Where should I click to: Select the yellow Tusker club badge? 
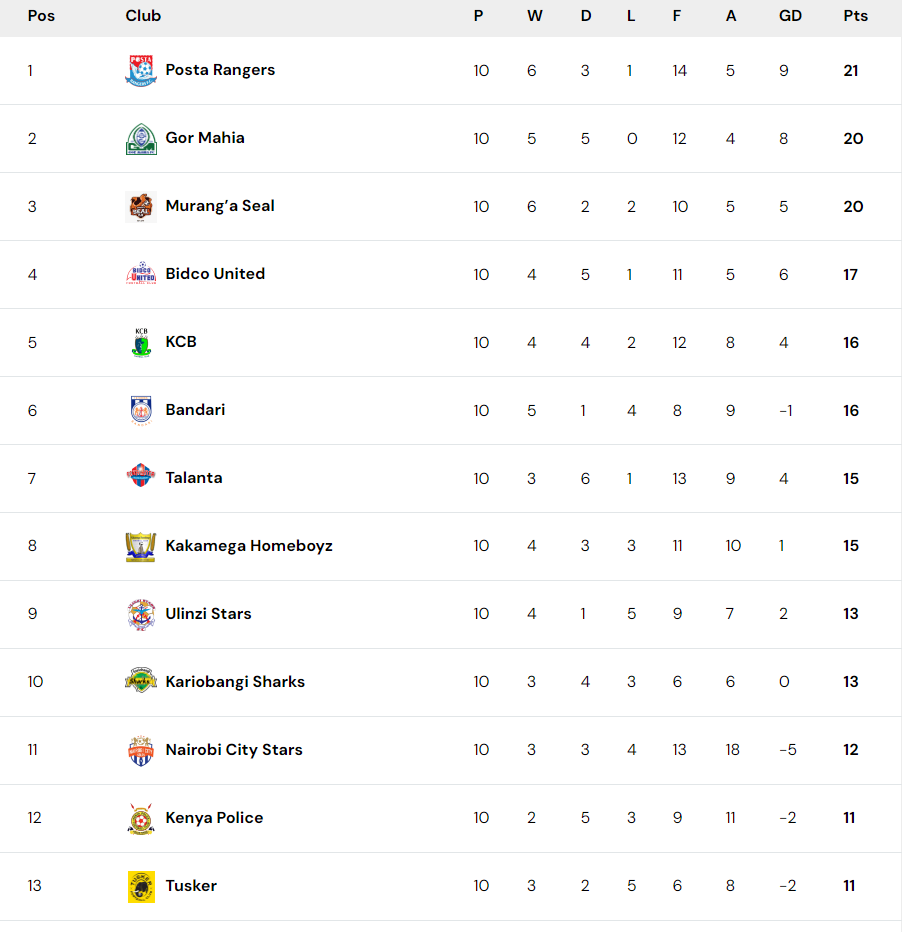141,887
